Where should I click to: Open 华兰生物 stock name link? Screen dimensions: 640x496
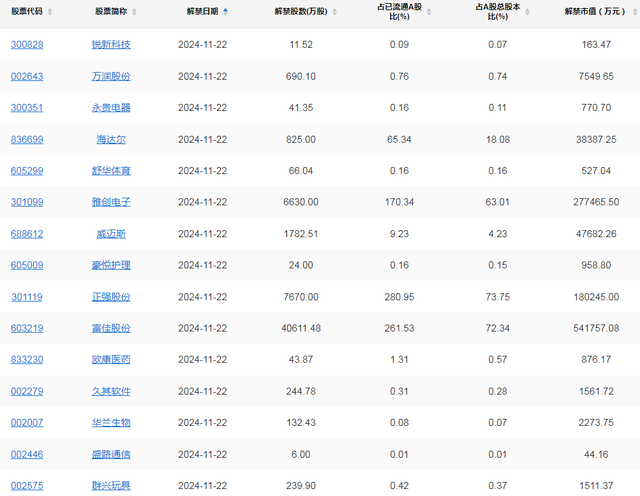(111, 423)
